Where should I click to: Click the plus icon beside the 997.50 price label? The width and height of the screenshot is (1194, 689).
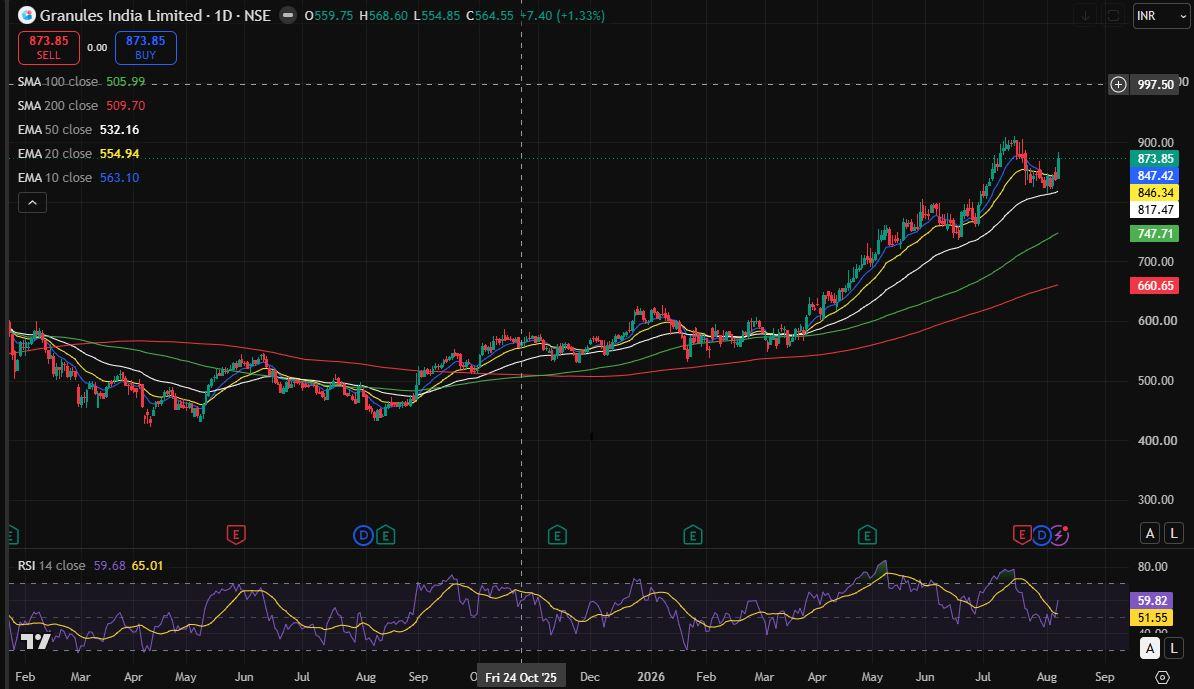(1118, 85)
